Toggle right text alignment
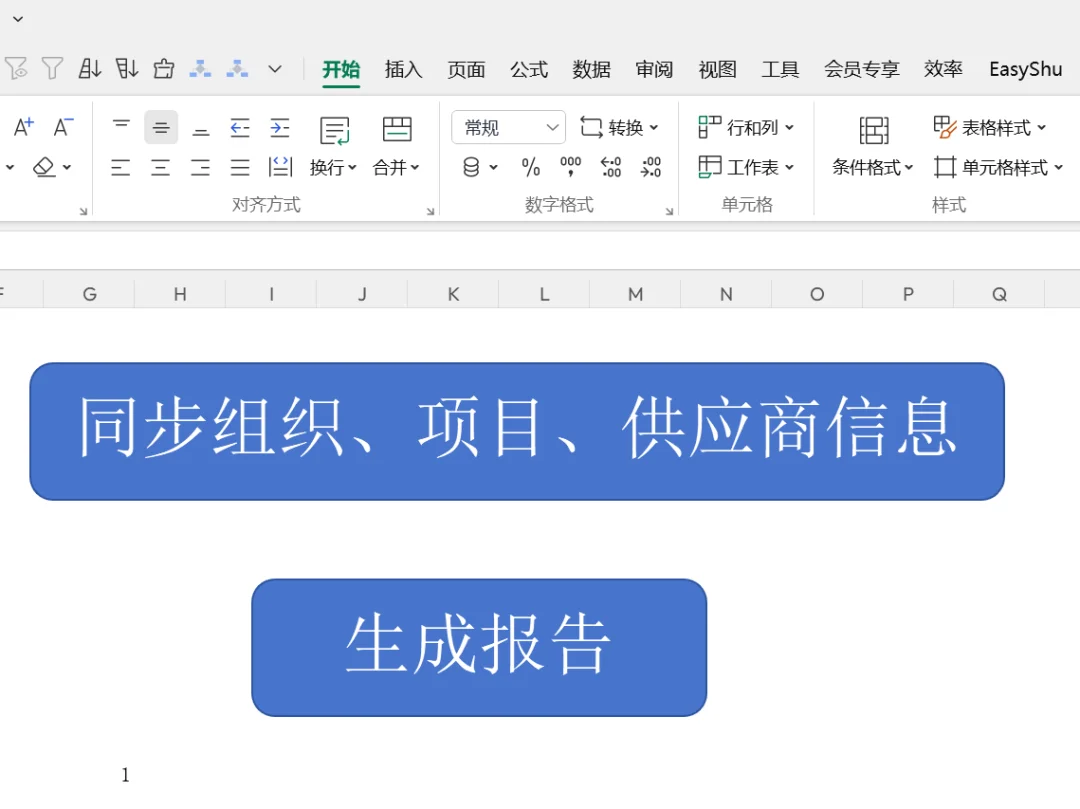 [200, 167]
